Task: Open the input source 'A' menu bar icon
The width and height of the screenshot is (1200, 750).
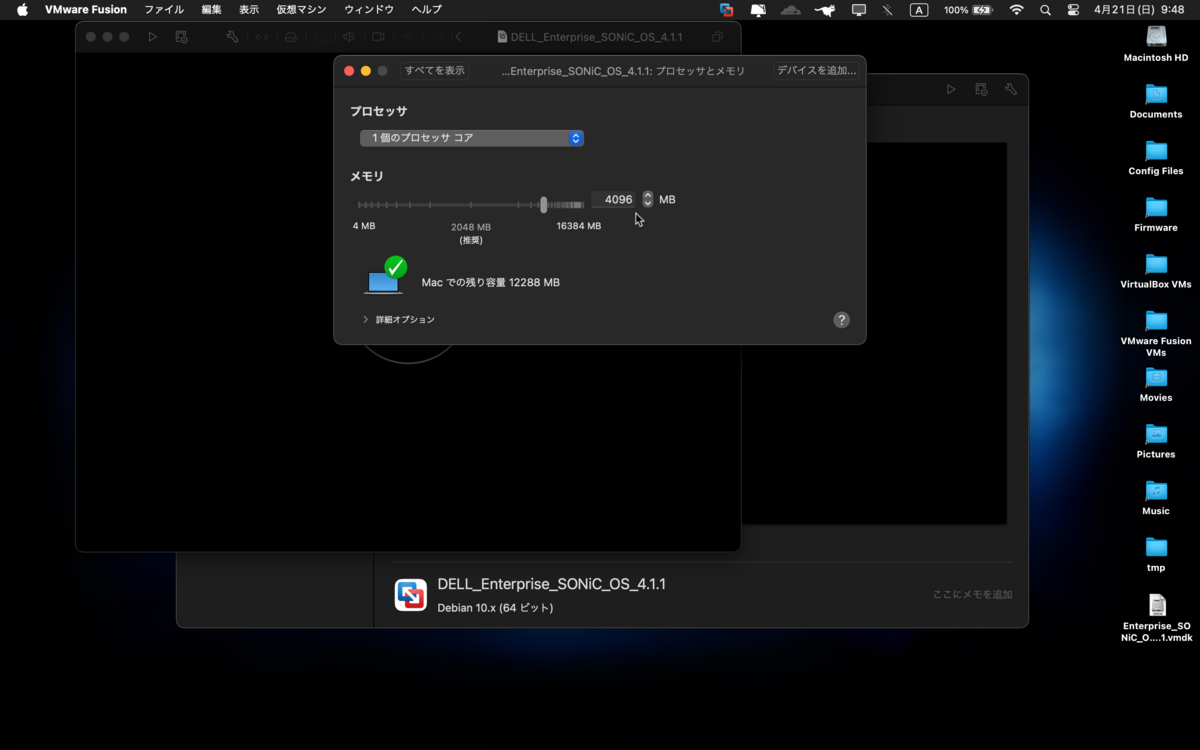Action: tap(919, 10)
